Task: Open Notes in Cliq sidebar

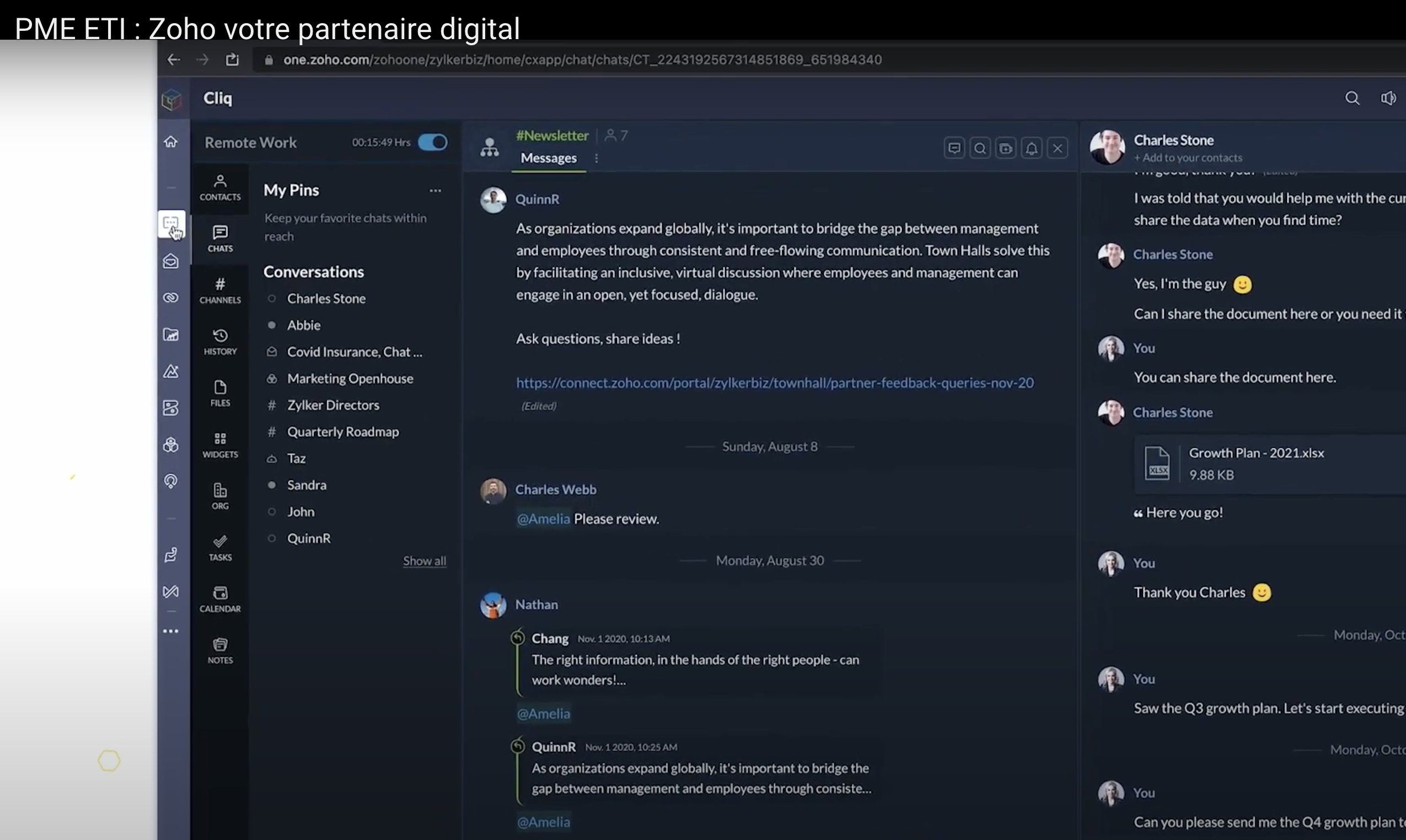Action: [x=220, y=651]
